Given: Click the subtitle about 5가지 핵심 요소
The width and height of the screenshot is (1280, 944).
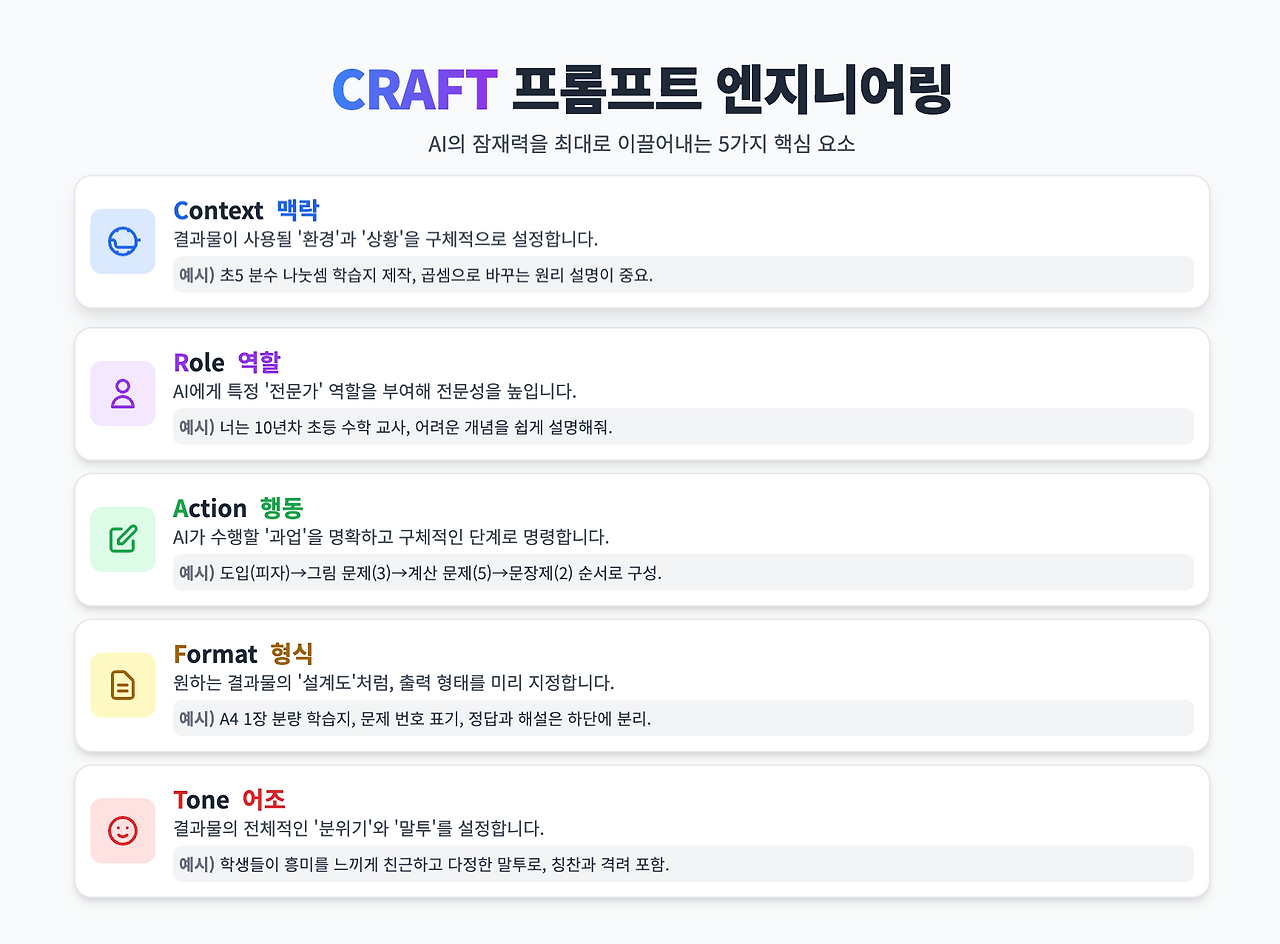Looking at the screenshot, I should [640, 143].
